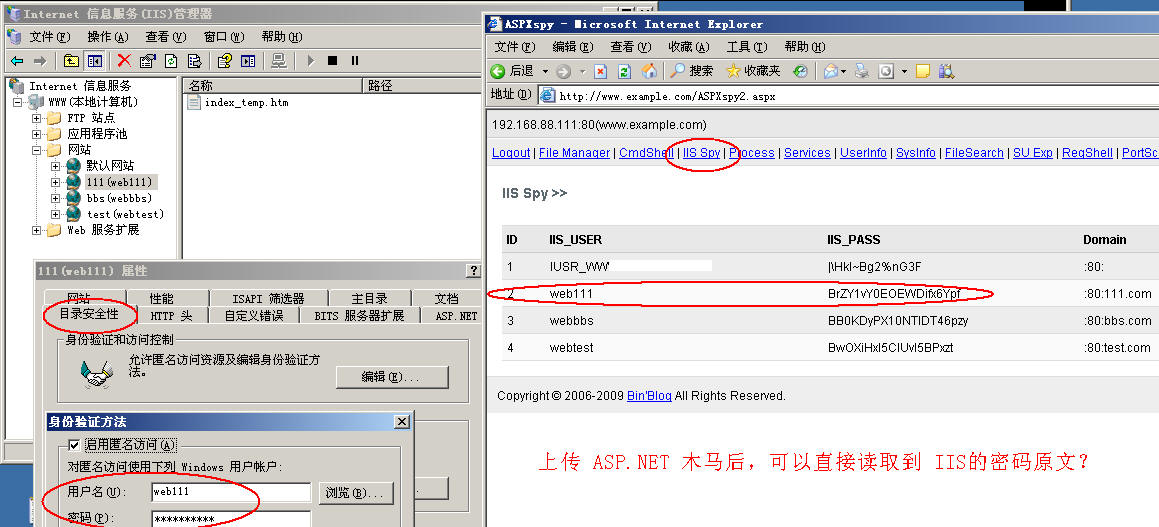Open dropdown arrow beside IE Back button
Screen dimensions: 1159x527
pyautogui.click(x=545, y=72)
